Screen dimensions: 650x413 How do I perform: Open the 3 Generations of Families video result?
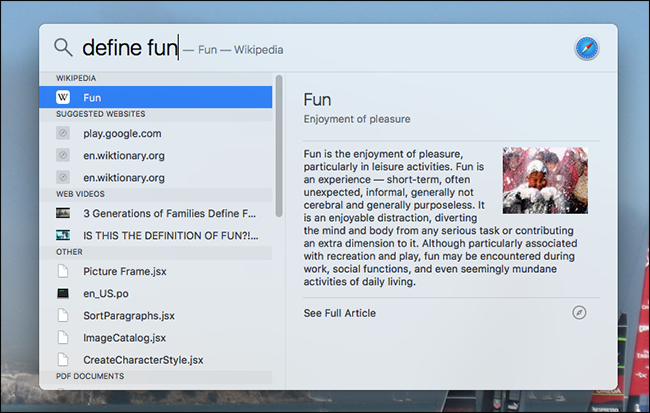pos(156,214)
